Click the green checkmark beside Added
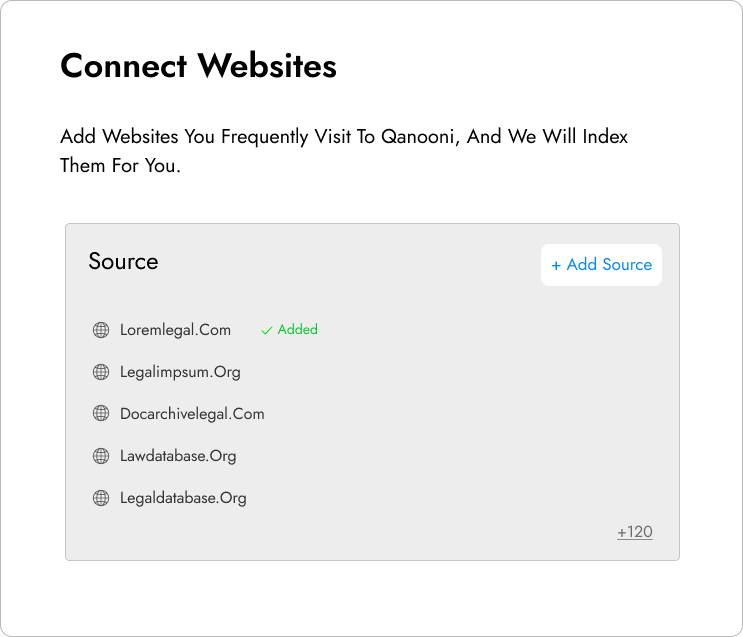The height and width of the screenshot is (637, 743). [267, 330]
